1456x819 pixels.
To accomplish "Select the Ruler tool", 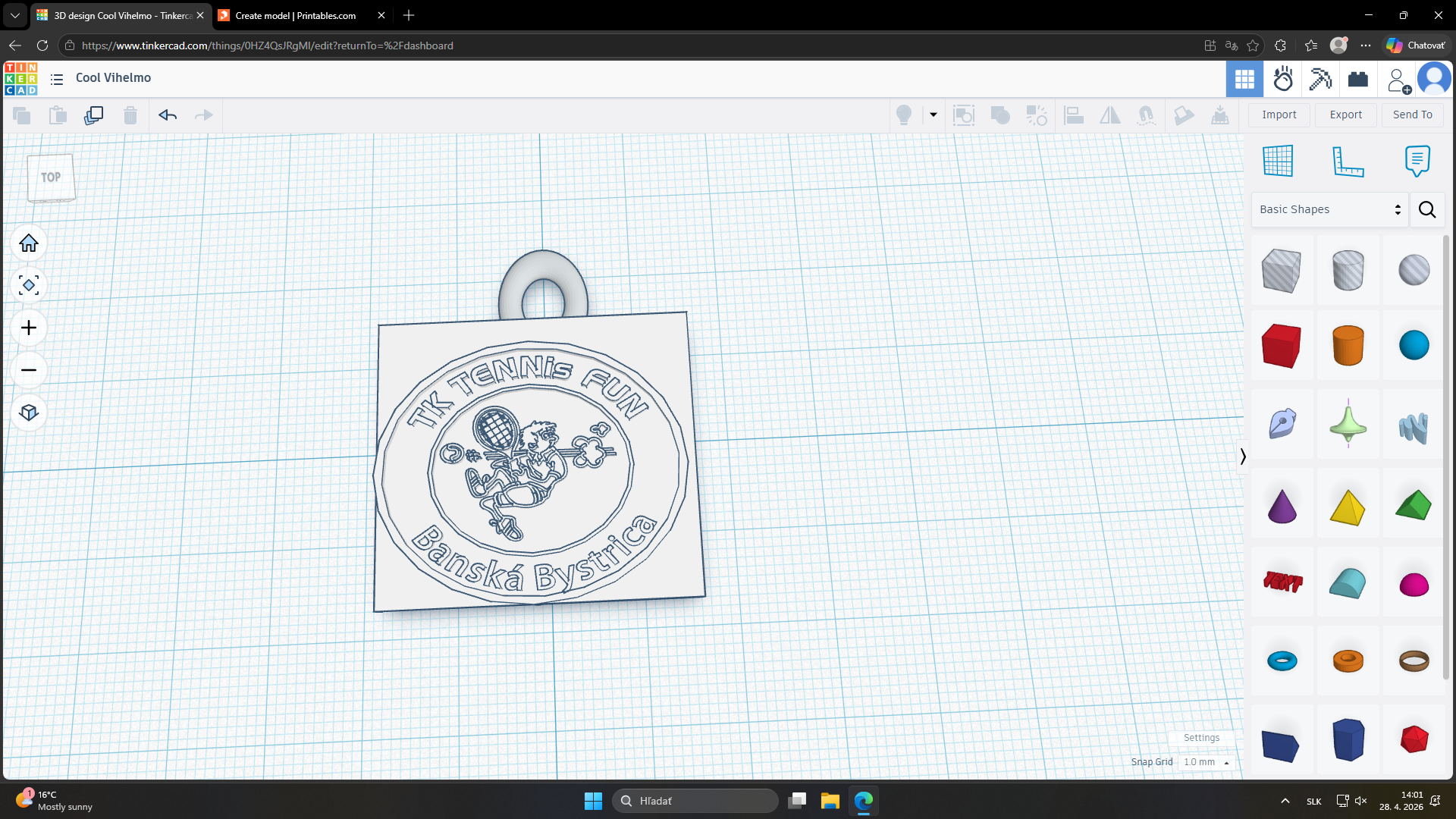I will 1348,161.
